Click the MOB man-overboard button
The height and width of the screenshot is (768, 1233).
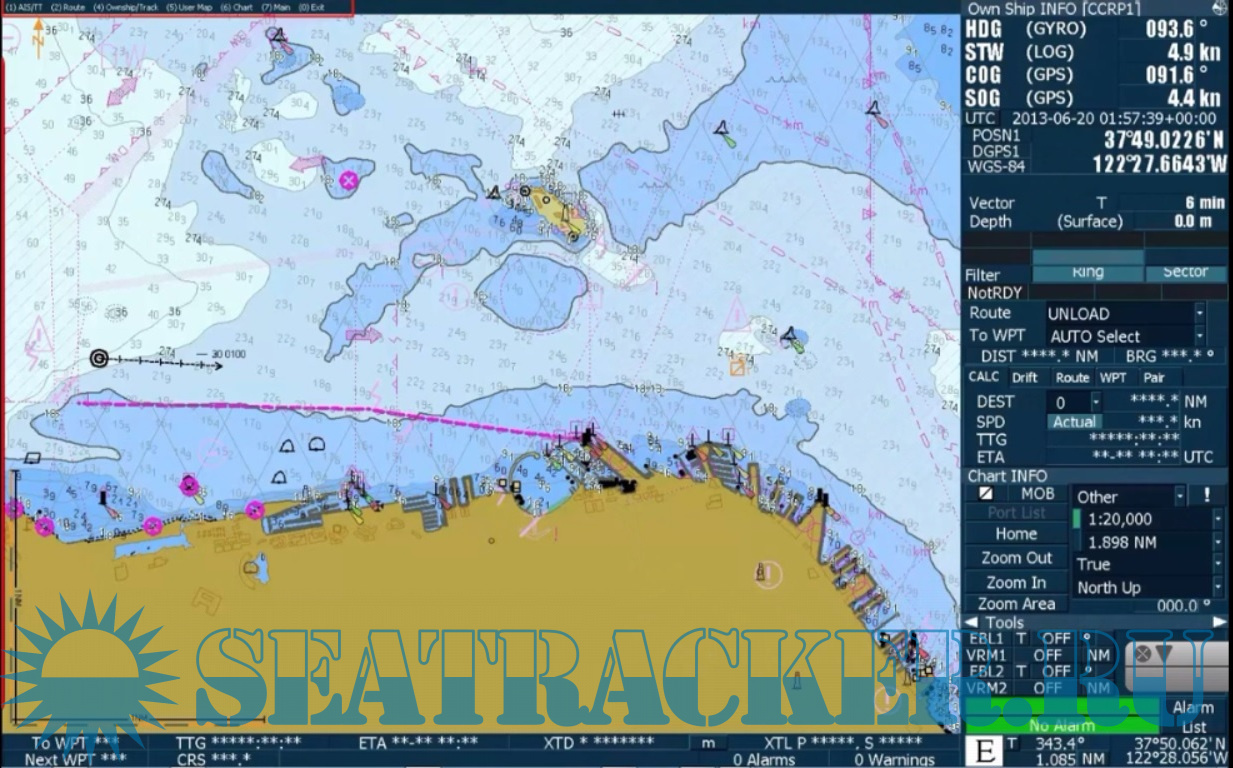pos(1037,494)
